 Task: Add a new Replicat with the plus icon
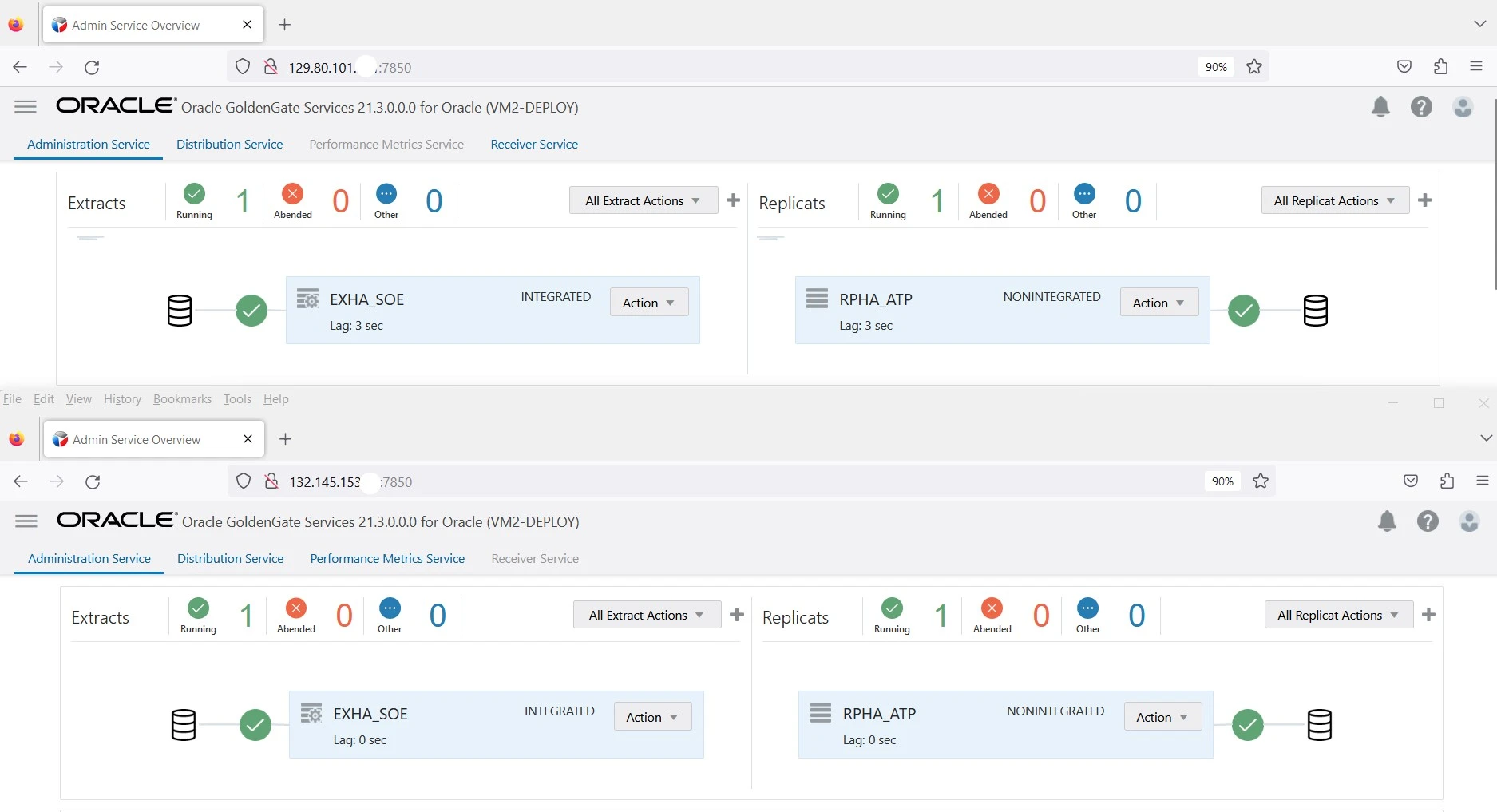pos(1426,200)
